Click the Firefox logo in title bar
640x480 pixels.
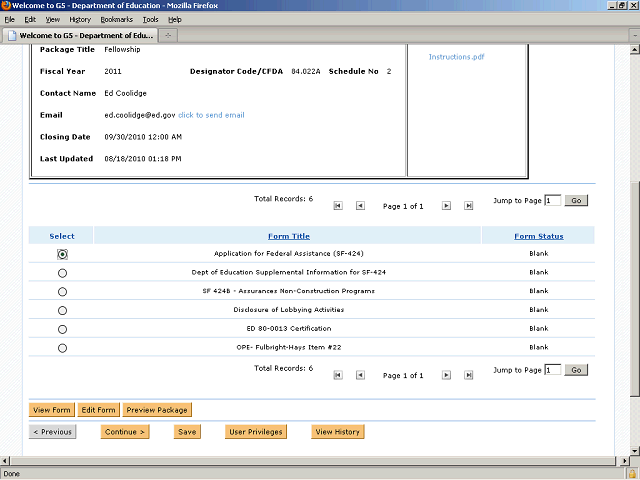[x=6, y=5]
